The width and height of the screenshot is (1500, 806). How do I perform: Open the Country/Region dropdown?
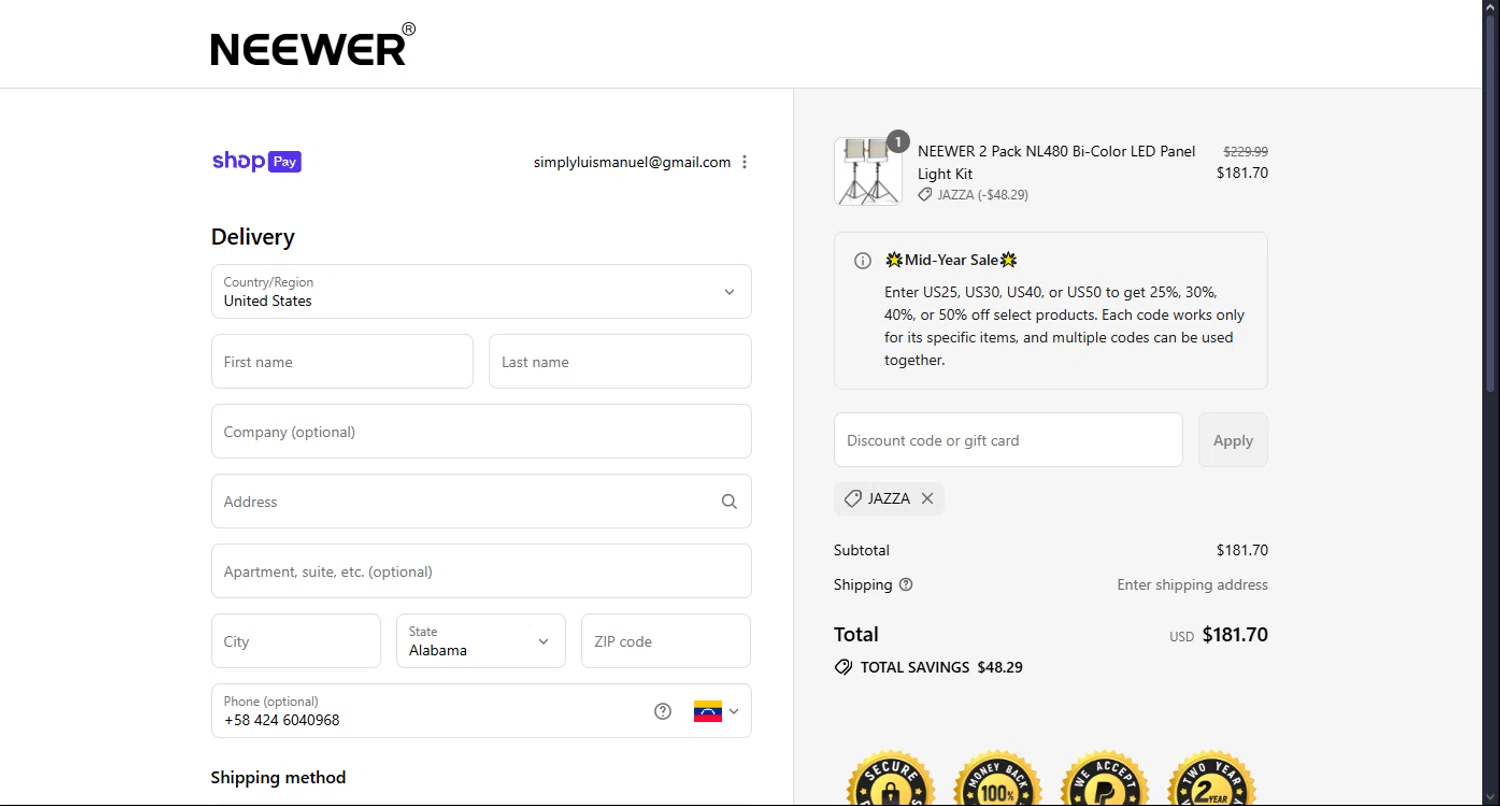pyautogui.click(x=481, y=291)
